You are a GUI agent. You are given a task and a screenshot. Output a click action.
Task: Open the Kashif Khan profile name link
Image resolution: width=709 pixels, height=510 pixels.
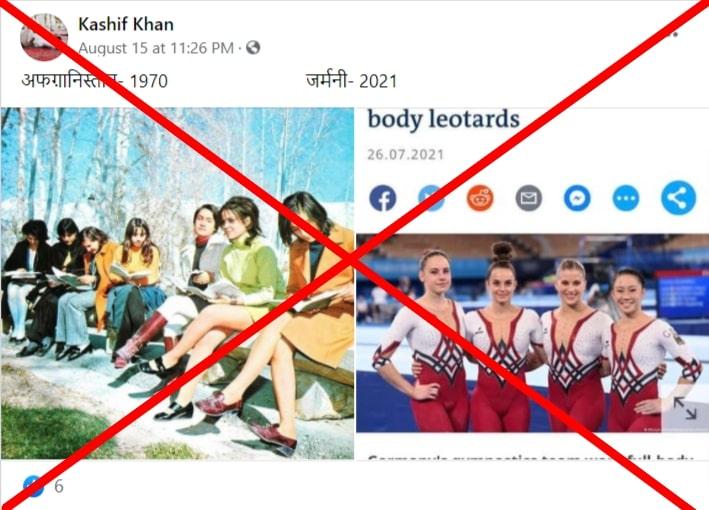[x=126, y=24]
